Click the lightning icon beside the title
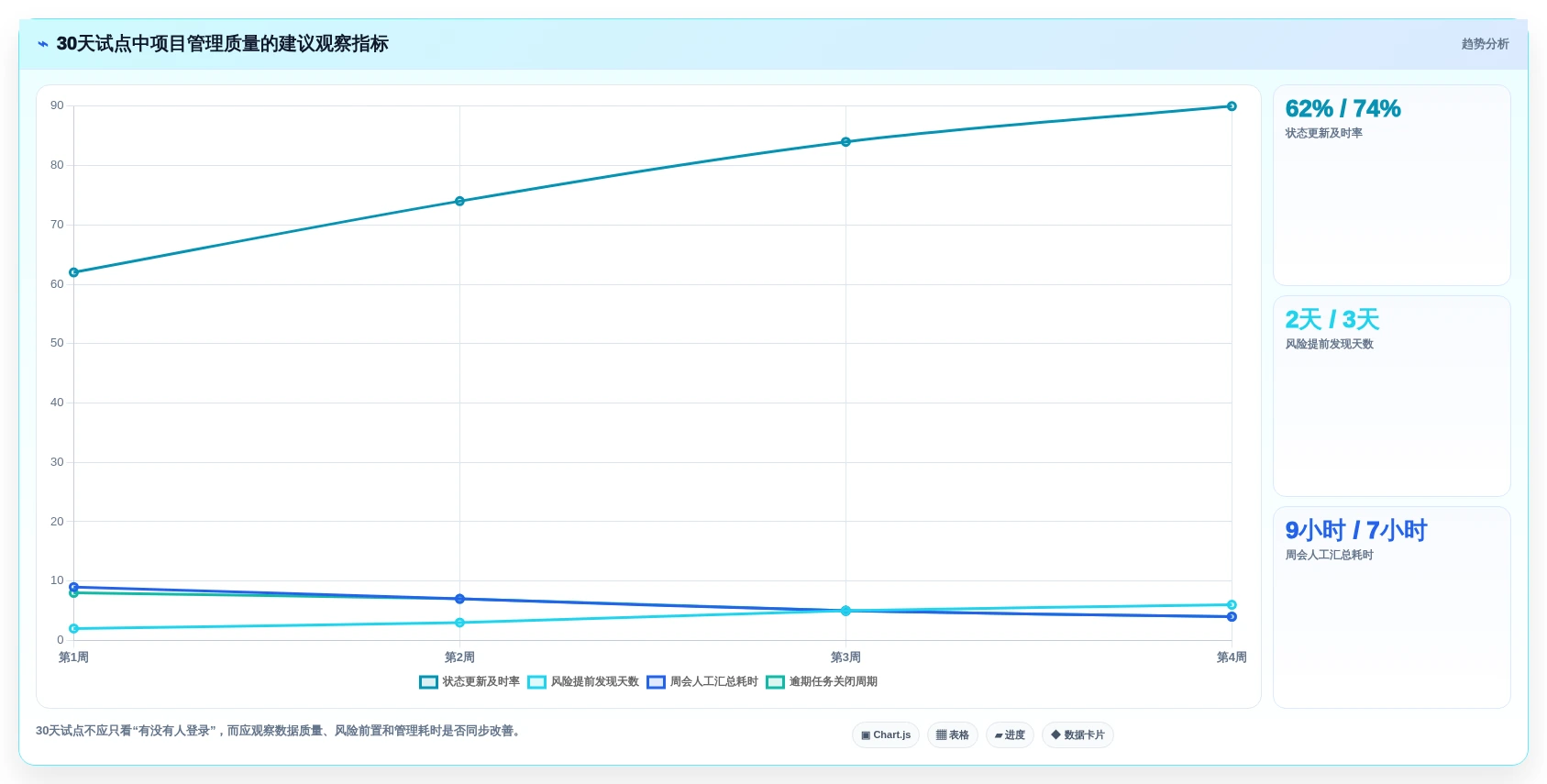 point(42,44)
